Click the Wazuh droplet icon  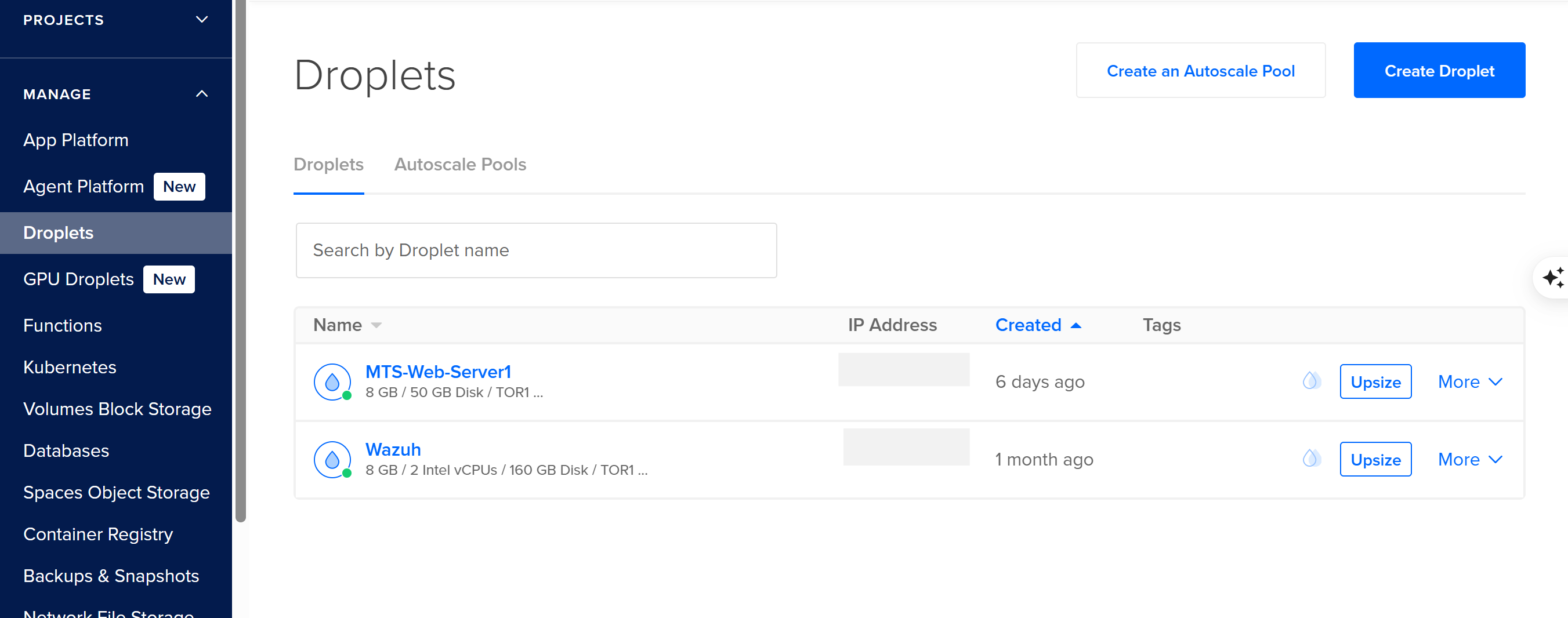[332, 460]
